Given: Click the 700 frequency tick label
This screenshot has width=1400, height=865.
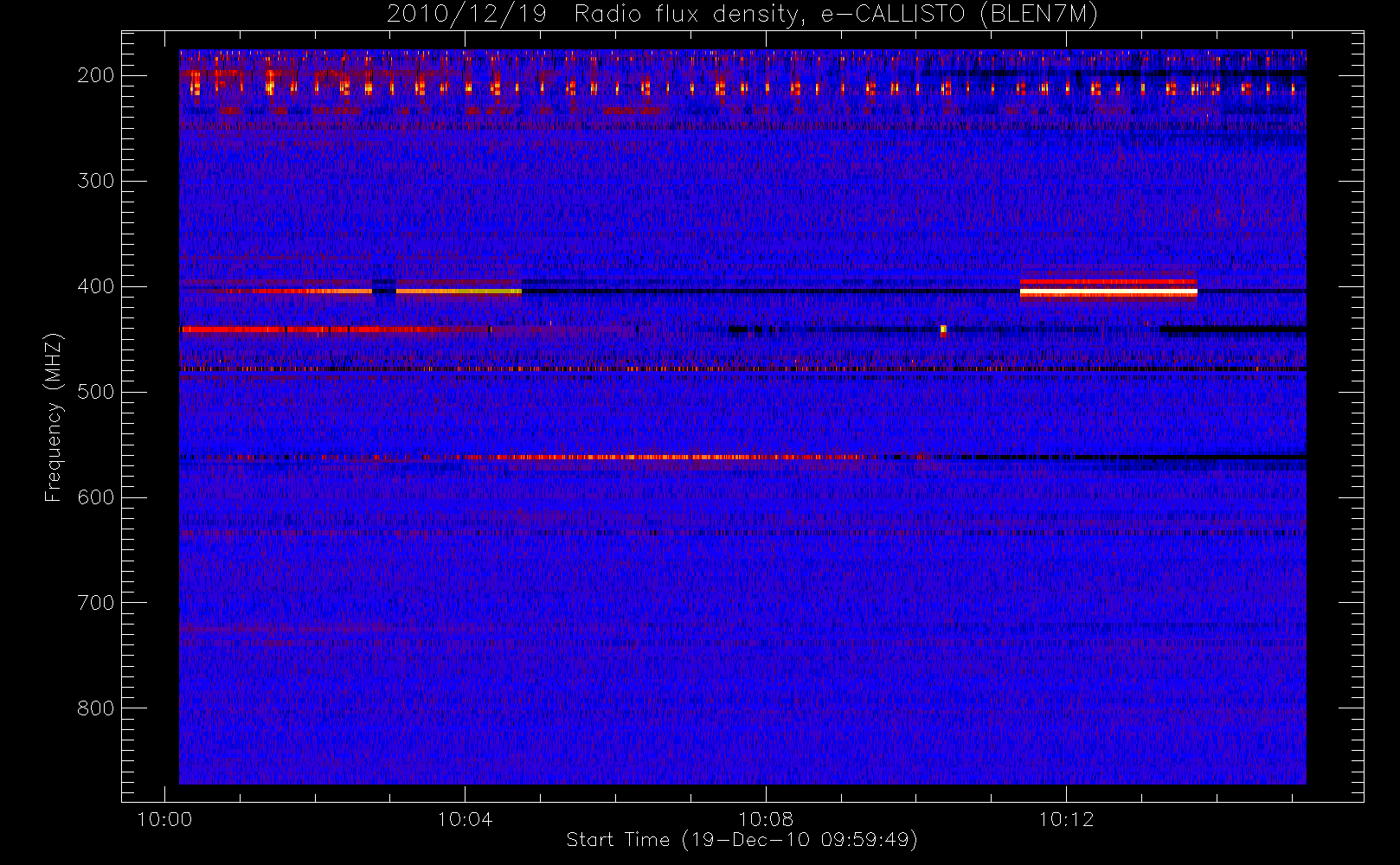Looking at the screenshot, I should pyautogui.click(x=96, y=603).
